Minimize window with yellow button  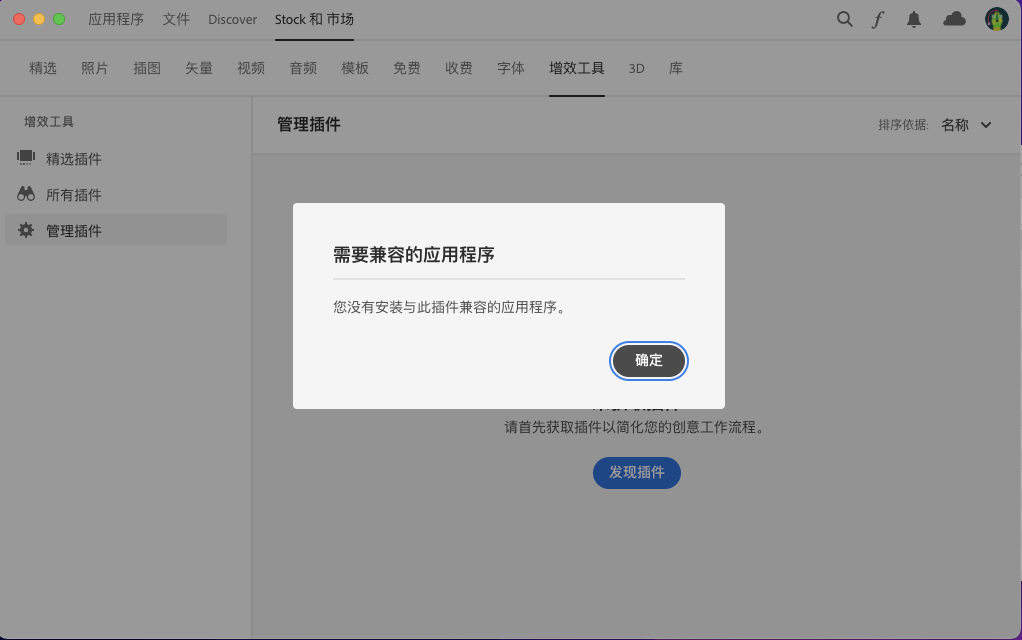coord(39,19)
